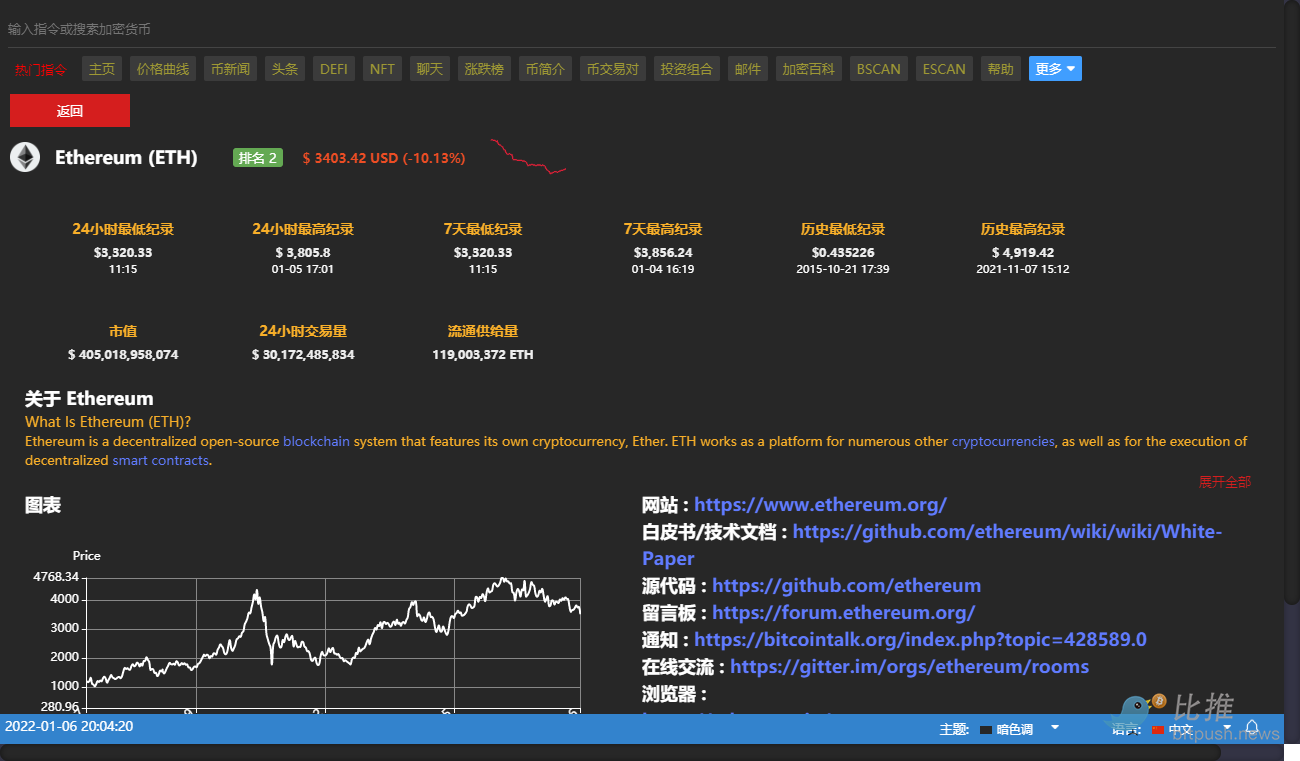This screenshot has height=761, width=1300.
Task: Click the ETH price sparkline chart
Action: 528,157
